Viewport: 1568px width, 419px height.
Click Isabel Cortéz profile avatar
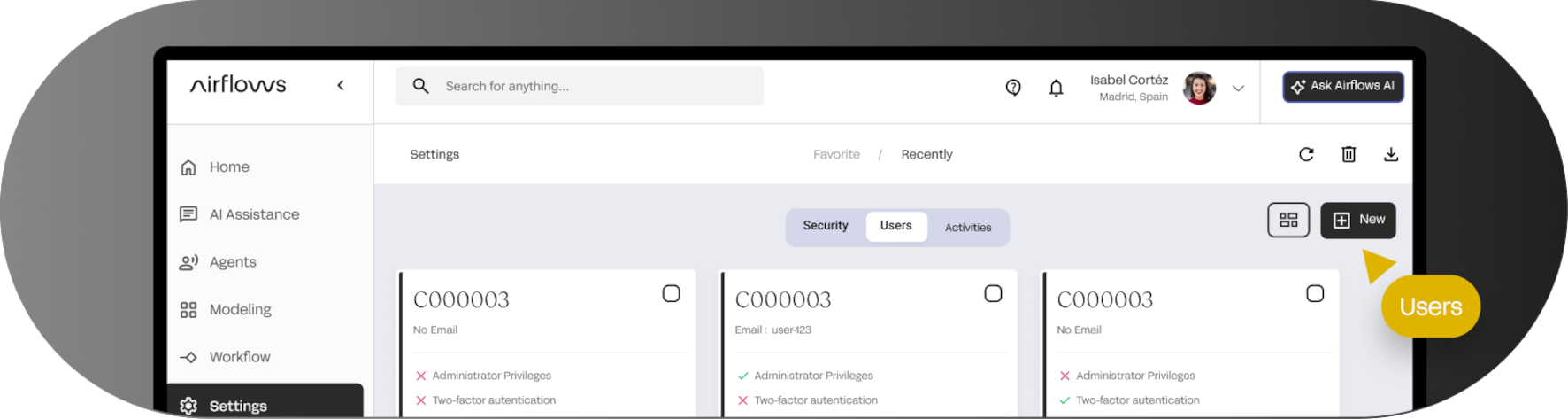(1199, 88)
